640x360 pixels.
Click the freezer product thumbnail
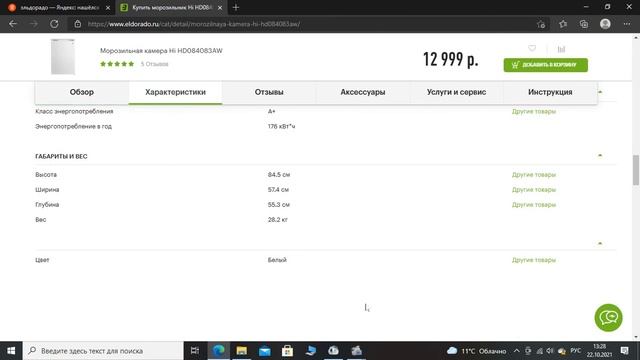click(x=63, y=57)
